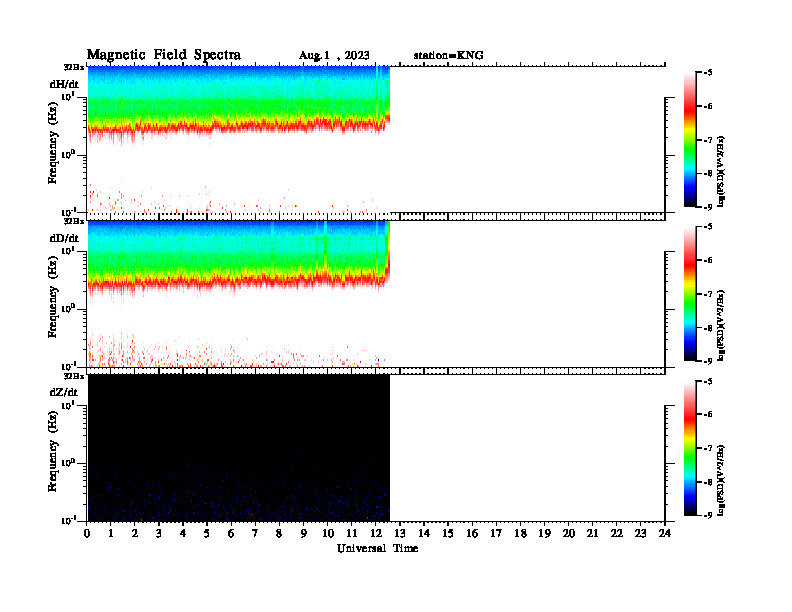Click the -9 tick on the dH/dt colorbar
This screenshot has height=612, width=792.
click(x=708, y=207)
